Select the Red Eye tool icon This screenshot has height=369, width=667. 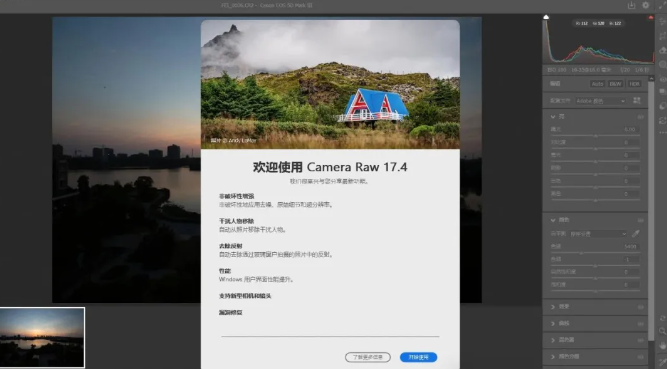point(662,78)
